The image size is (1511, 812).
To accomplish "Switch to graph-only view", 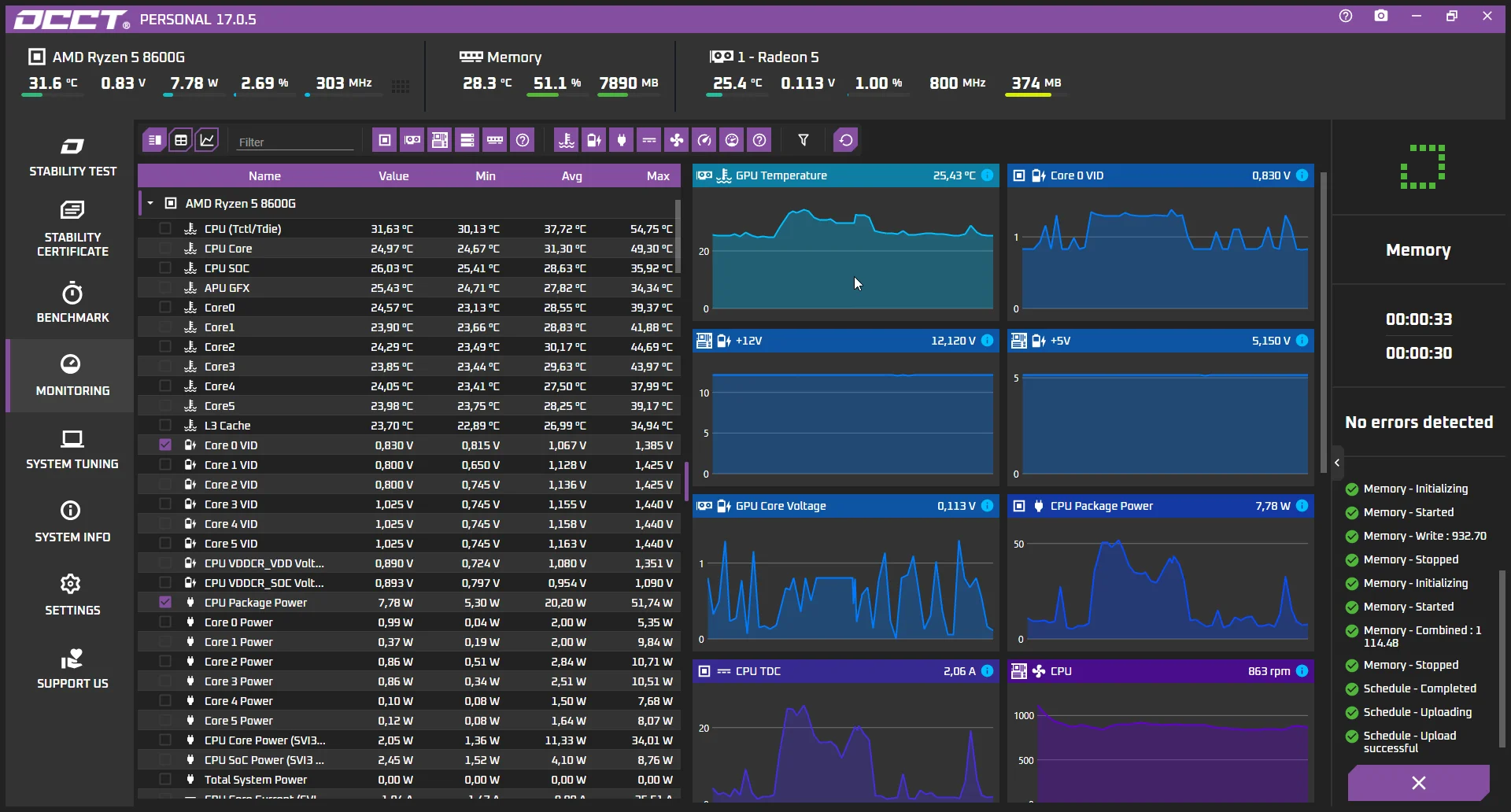I will pos(207,140).
